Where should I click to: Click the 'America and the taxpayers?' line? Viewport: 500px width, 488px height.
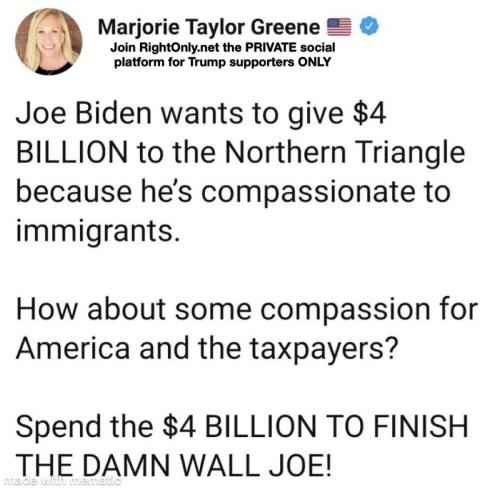[x=207, y=349]
